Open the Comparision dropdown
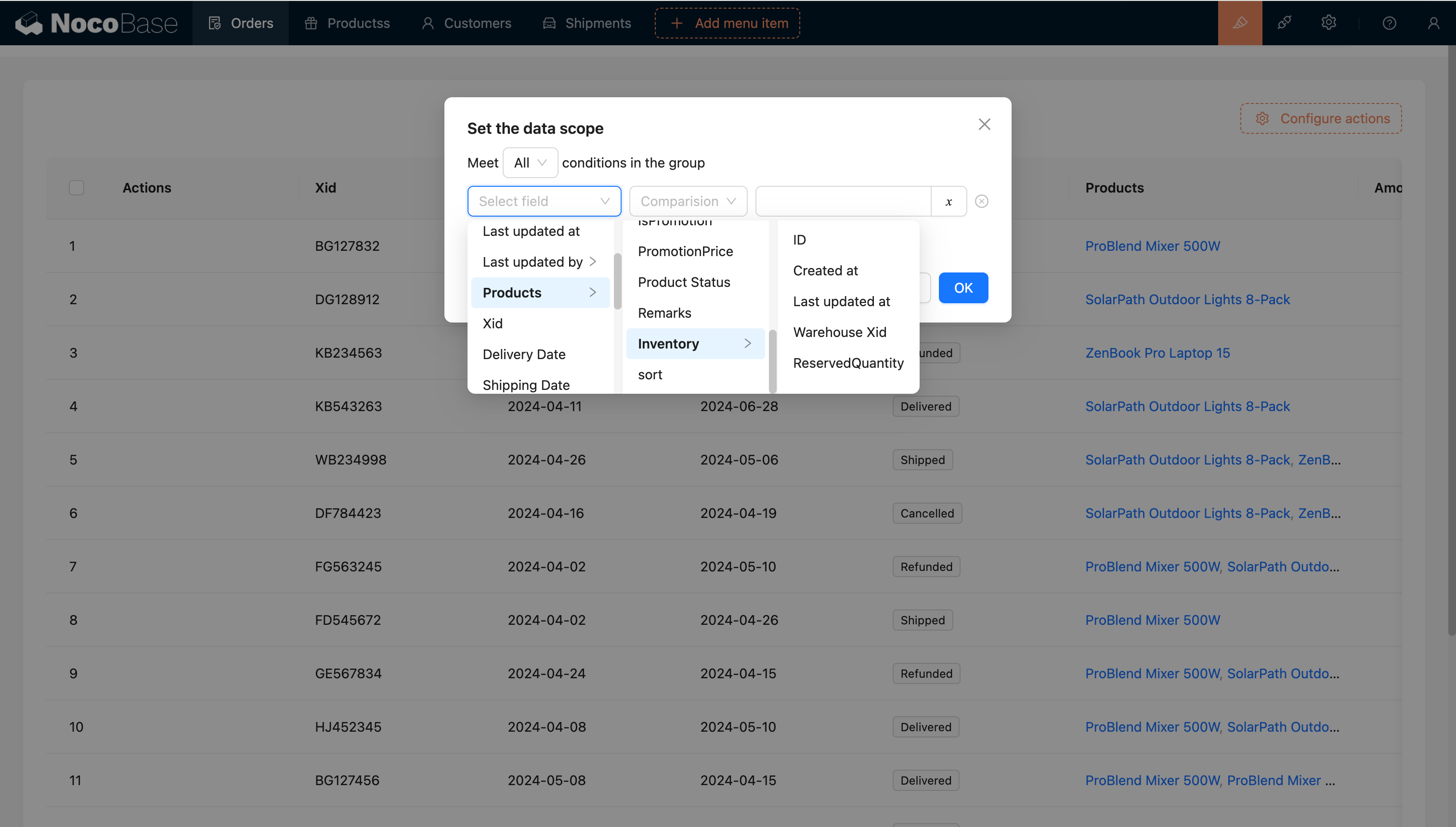Viewport: 1456px width, 827px height. (688, 201)
